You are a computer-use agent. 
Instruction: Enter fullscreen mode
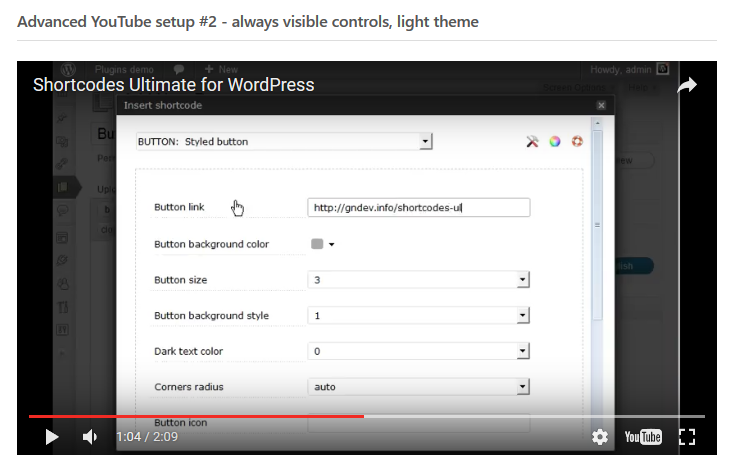pyautogui.click(x=687, y=437)
